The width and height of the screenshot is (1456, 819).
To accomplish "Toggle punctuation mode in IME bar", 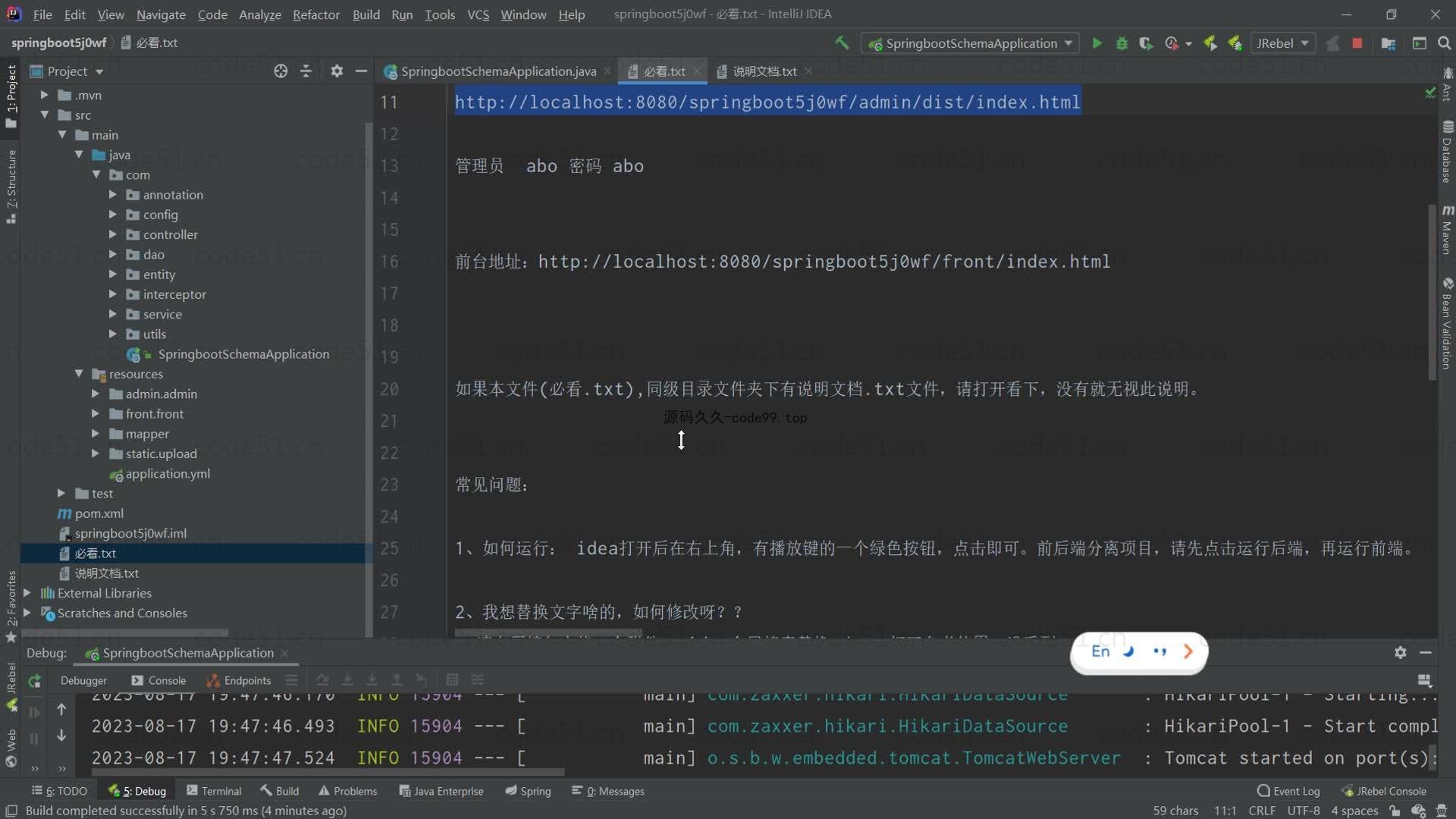I will (x=1159, y=651).
